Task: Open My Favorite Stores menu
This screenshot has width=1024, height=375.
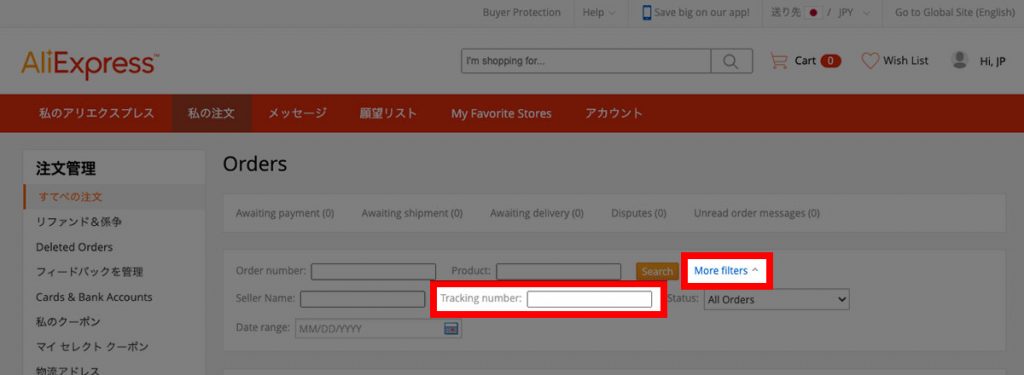Action: [501, 114]
